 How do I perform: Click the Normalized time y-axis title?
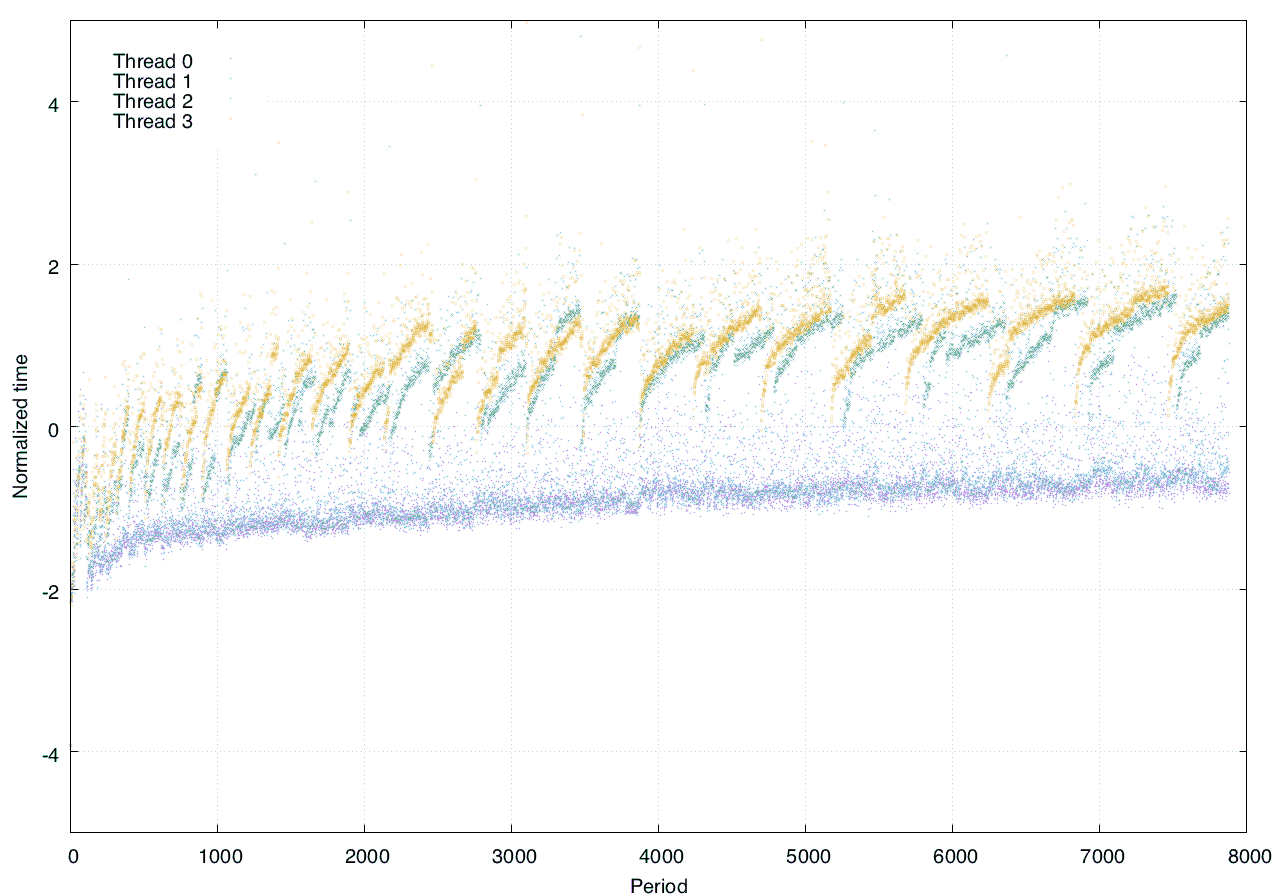pyautogui.click(x=20, y=426)
